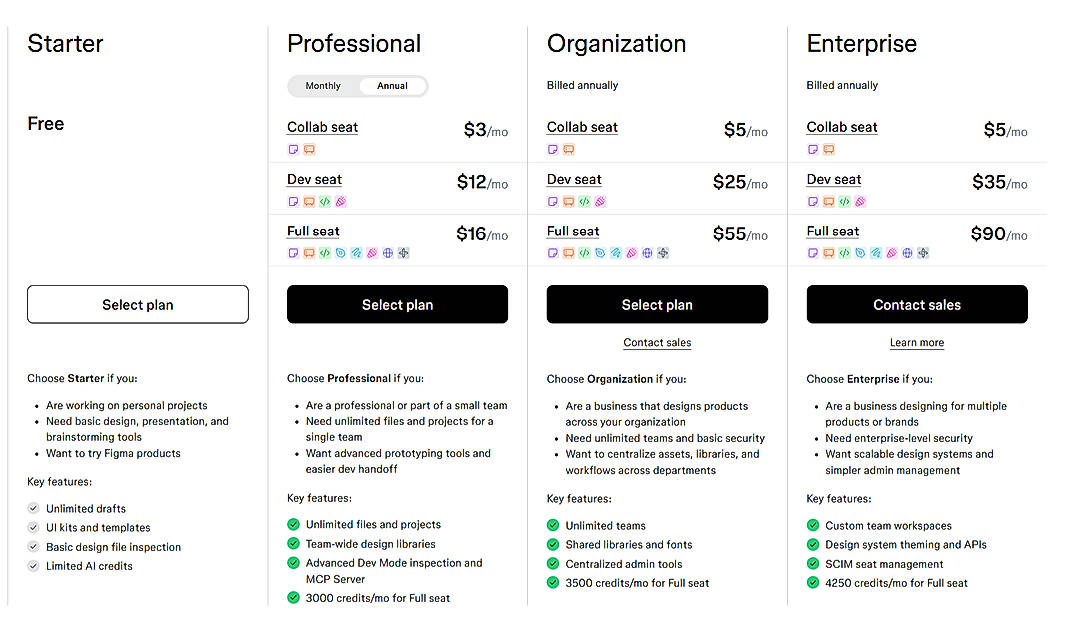Expand the Dev seat details under Enterprise

point(833,180)
